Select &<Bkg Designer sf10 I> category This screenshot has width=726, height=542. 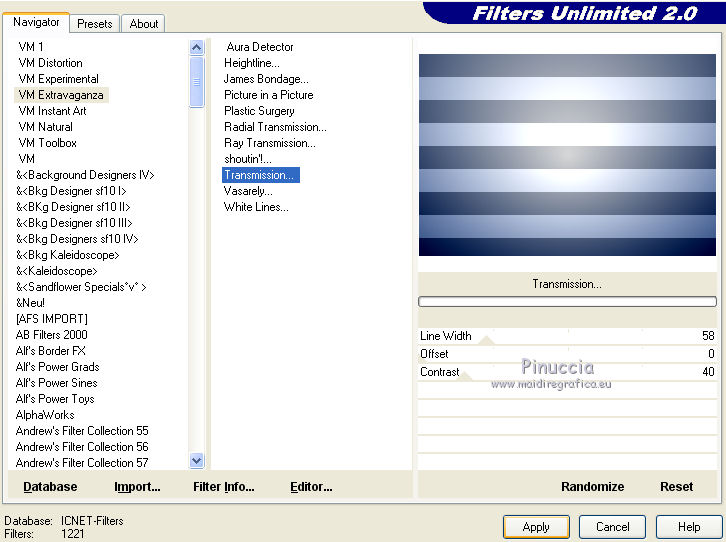tap(71, 191)
